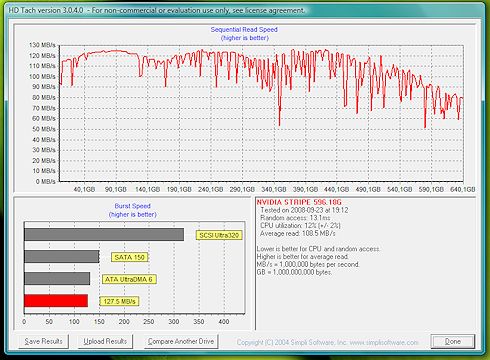Image resolution: width=490 pixels, height=360 pixels.
Task: Click the ATA UltraDMA 6 gray bar
Action: point(57,279)
